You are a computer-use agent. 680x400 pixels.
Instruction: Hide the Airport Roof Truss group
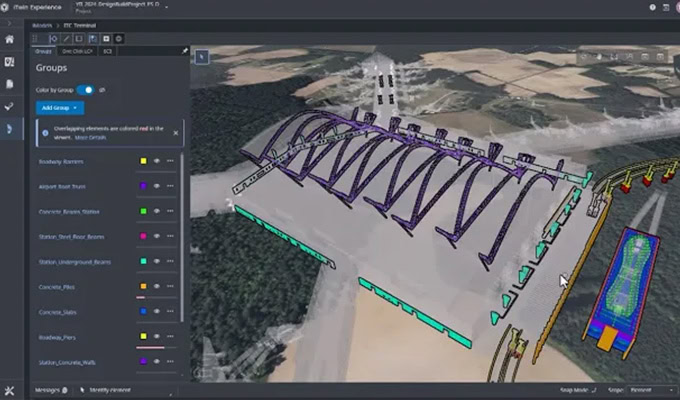point(157,186)
